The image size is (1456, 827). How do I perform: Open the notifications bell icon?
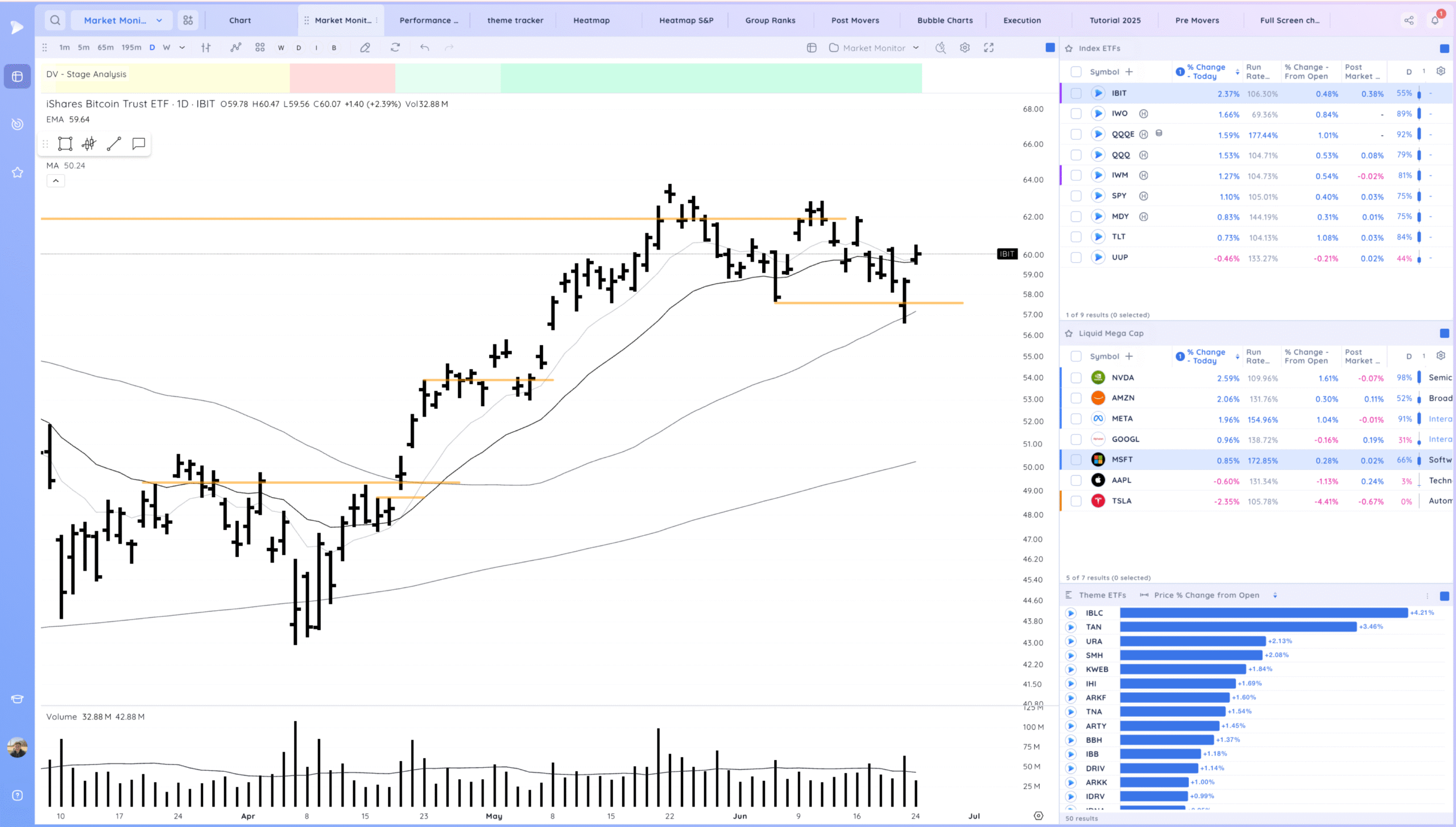(1435, 20)
